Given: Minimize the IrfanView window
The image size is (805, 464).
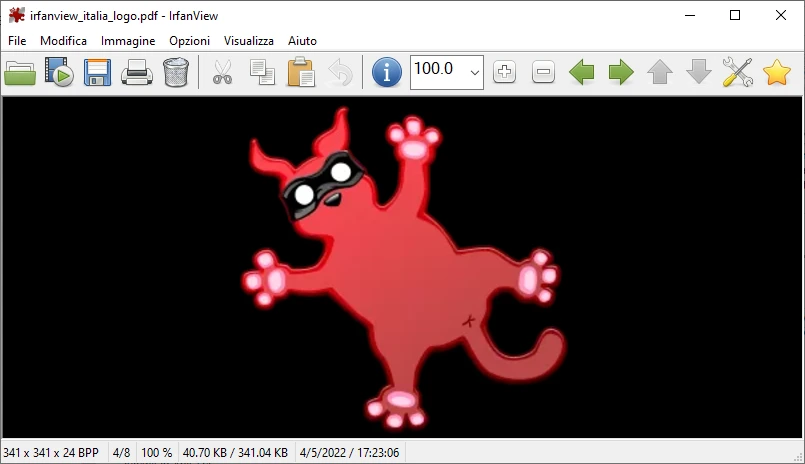Looking at the screenshot, I should 690,15.
